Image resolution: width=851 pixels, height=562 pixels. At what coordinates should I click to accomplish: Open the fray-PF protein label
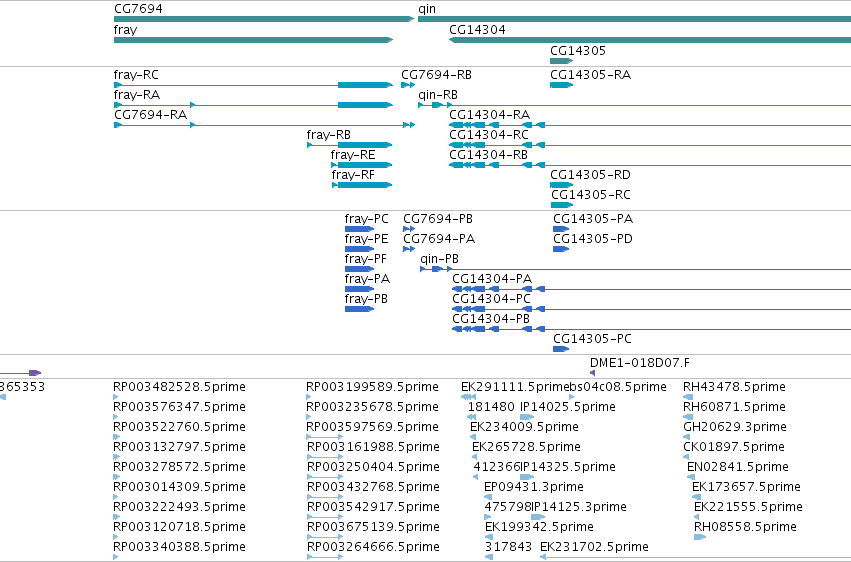point(366,259)
